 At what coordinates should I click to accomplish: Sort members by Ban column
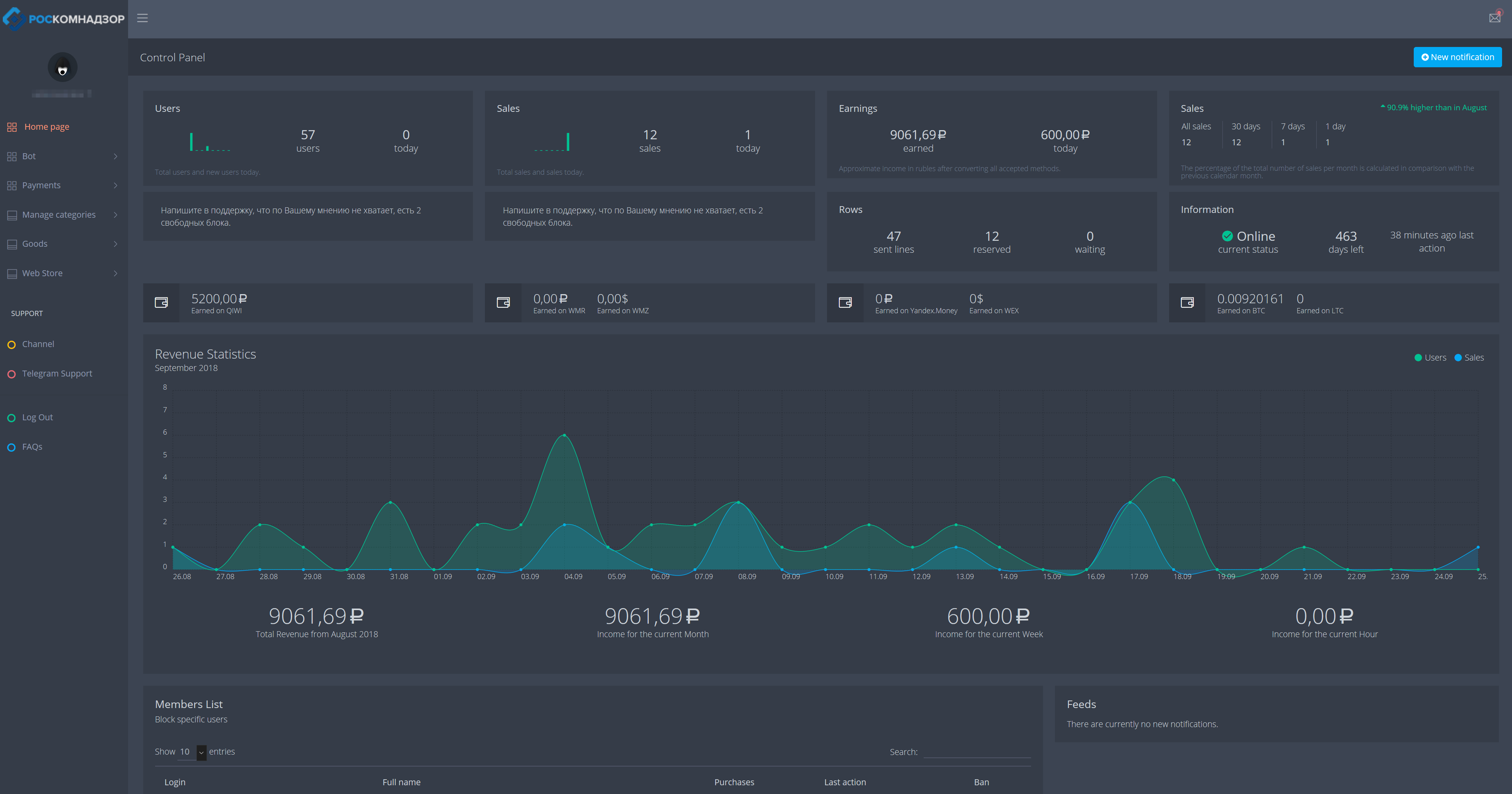(981, 782)
